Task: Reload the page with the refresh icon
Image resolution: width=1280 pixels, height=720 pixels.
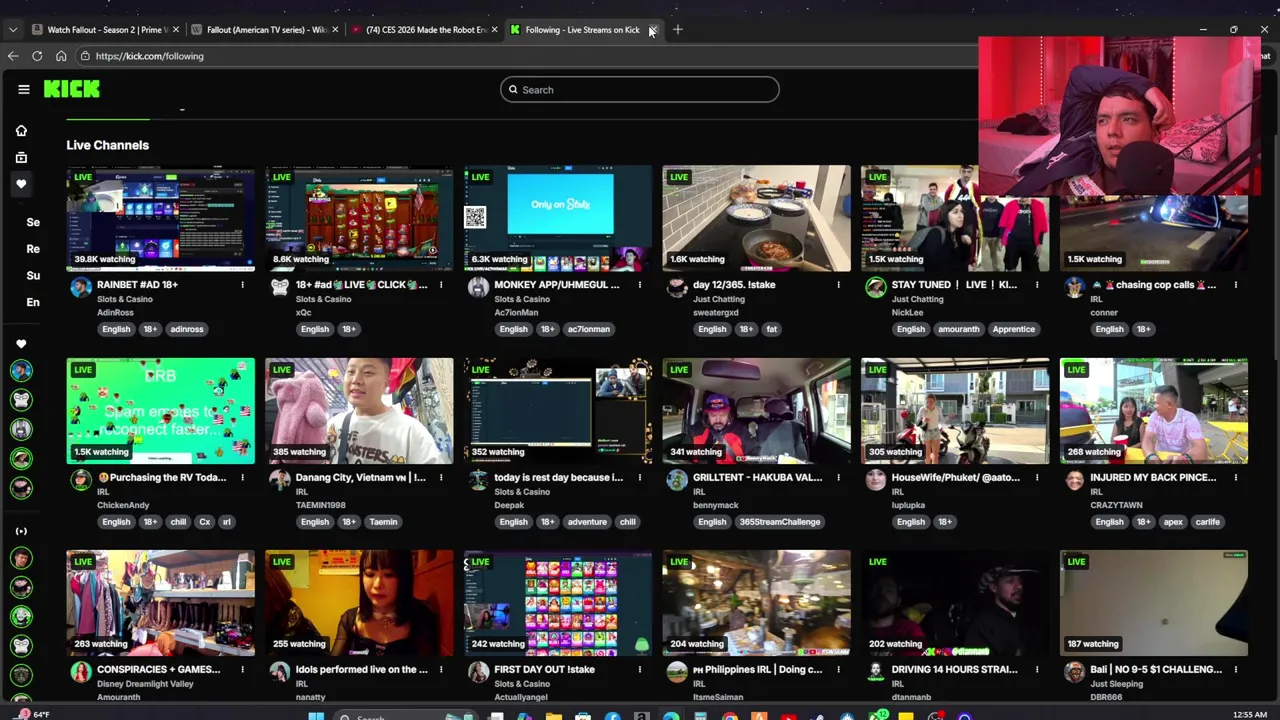Action: pyautogui.click(x=37, y=56)
